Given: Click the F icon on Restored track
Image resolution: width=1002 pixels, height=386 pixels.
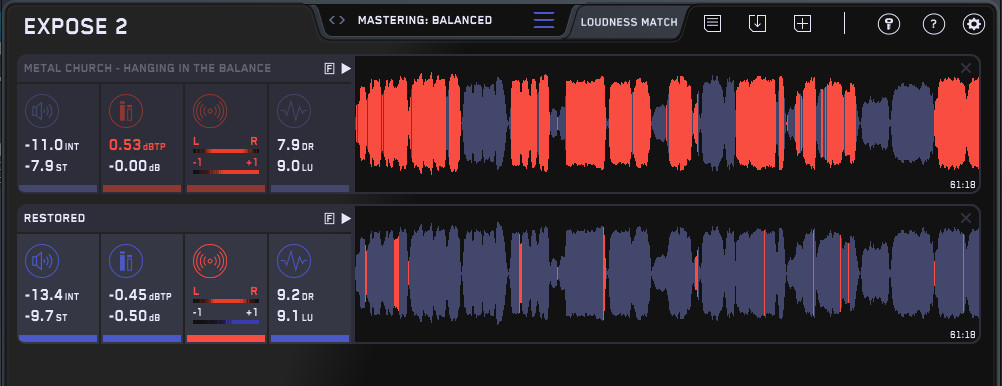Looking at the screenshot, I should click(x=329, y=219).
